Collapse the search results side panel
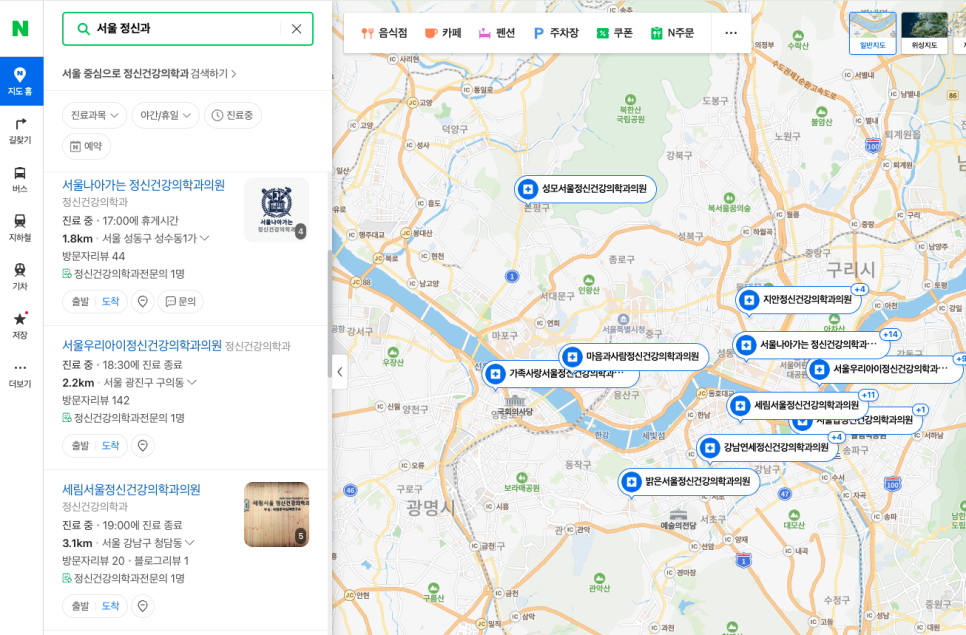The image size is (966, 635). point(339,372)
